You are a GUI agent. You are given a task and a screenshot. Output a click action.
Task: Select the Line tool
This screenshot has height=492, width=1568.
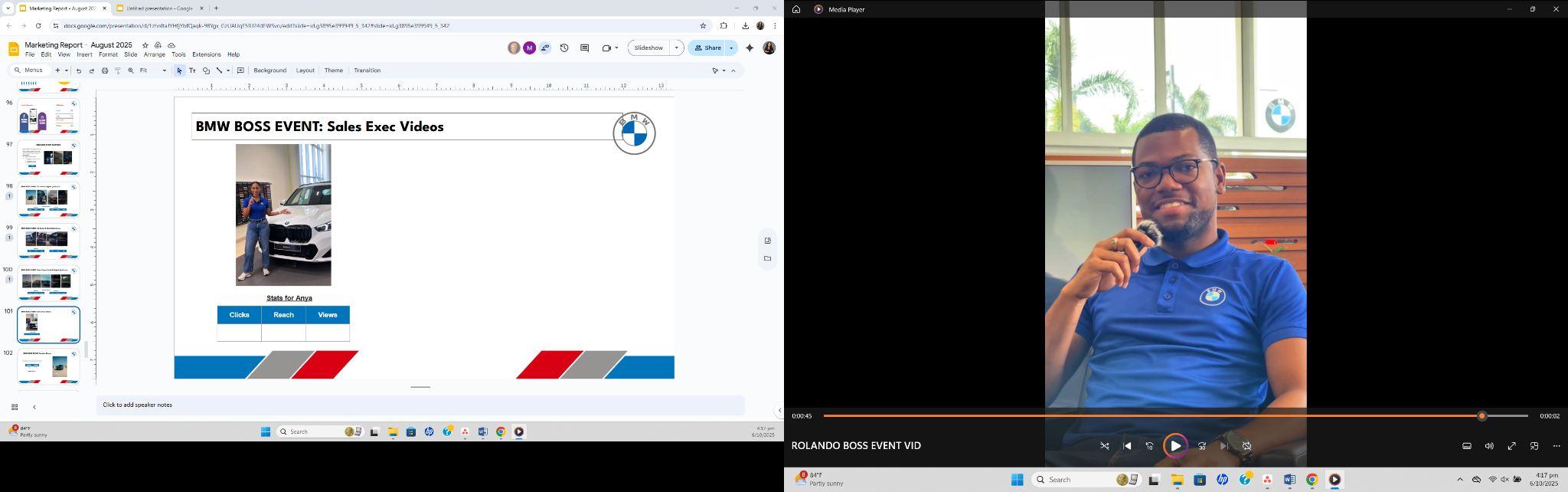pos(219,71)
